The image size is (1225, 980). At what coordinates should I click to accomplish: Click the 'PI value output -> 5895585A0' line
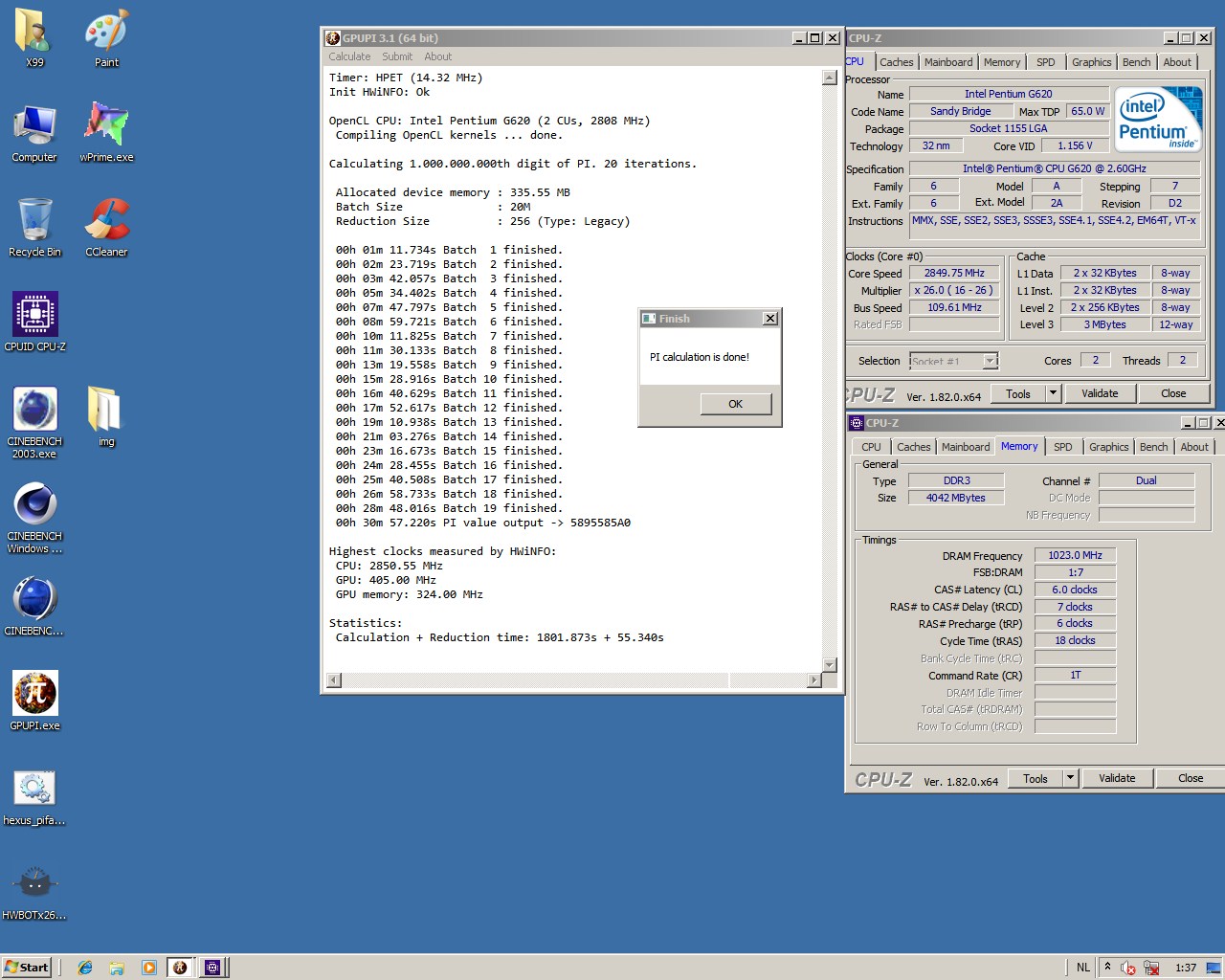coord(482,523)
